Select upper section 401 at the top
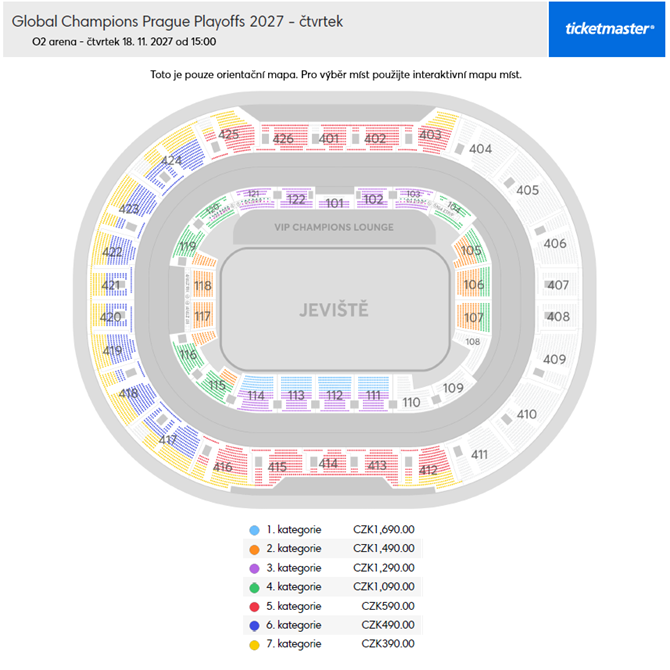 tap(329, 138)
